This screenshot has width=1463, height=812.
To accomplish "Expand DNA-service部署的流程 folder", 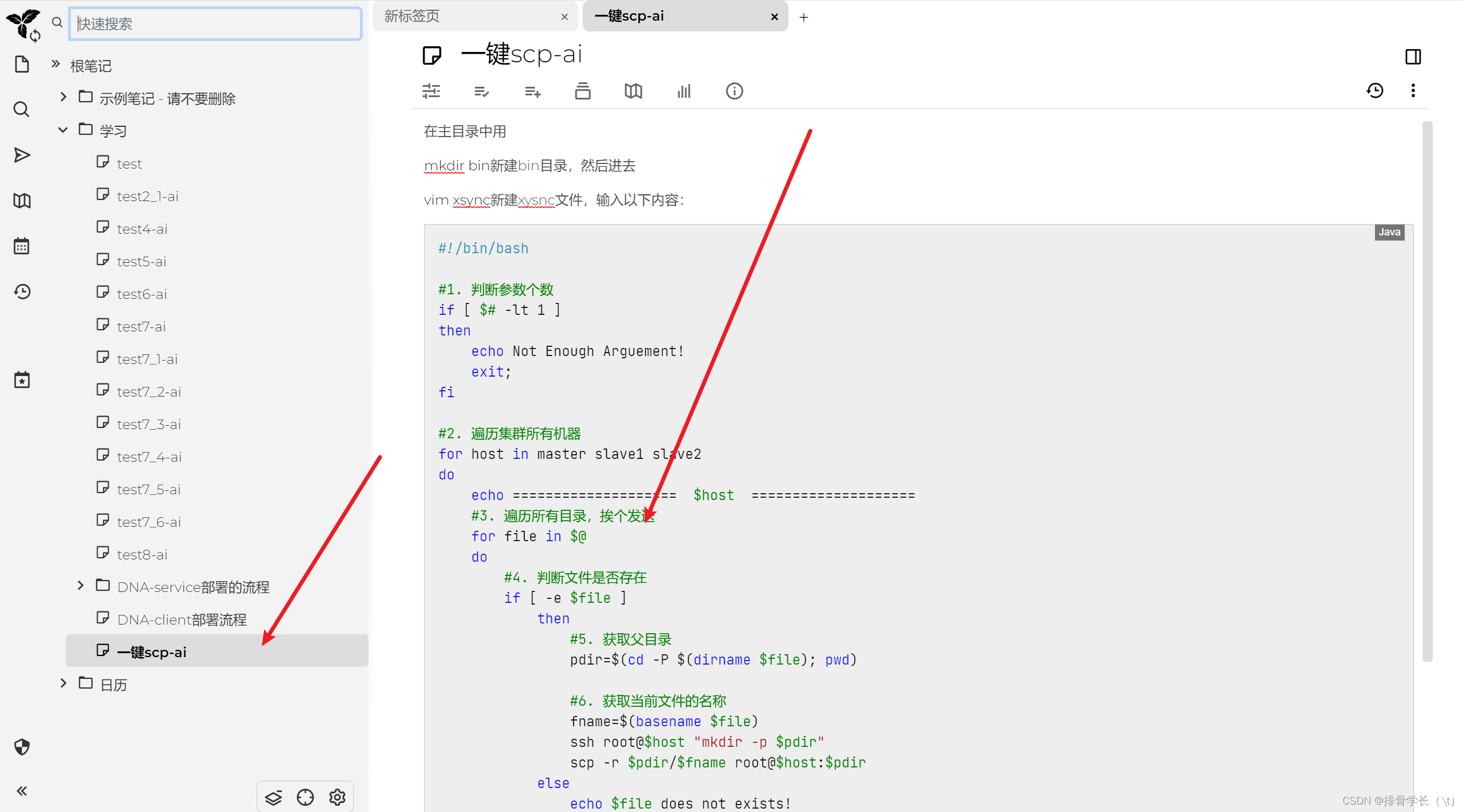I will (x=81, y=585).
